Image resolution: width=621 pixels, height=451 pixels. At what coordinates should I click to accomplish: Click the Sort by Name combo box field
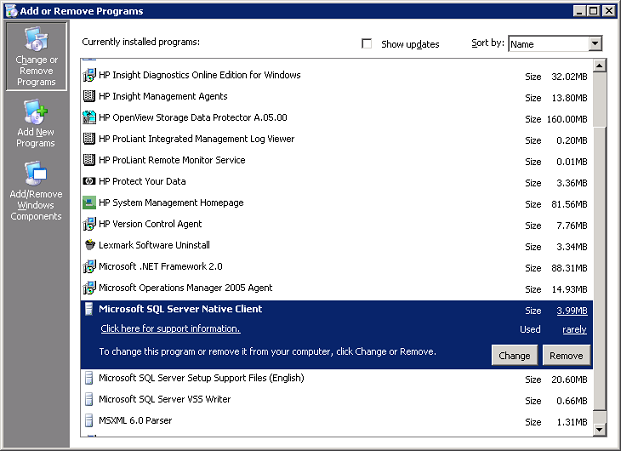click(x=555, y=44)
